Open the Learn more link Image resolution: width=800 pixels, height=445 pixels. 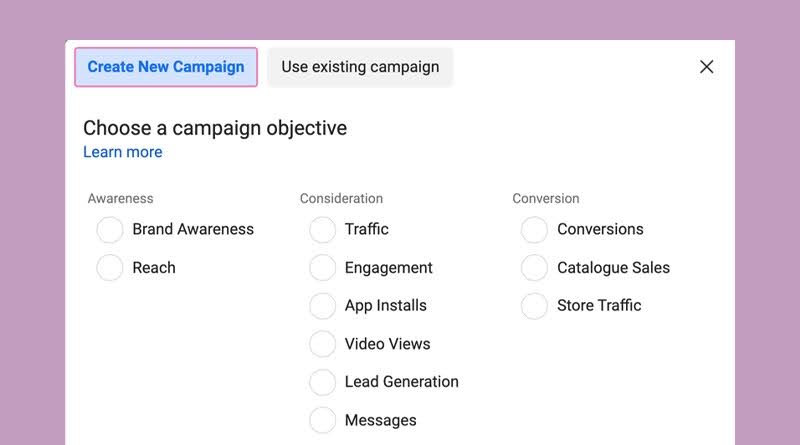(x=122, y=152)
